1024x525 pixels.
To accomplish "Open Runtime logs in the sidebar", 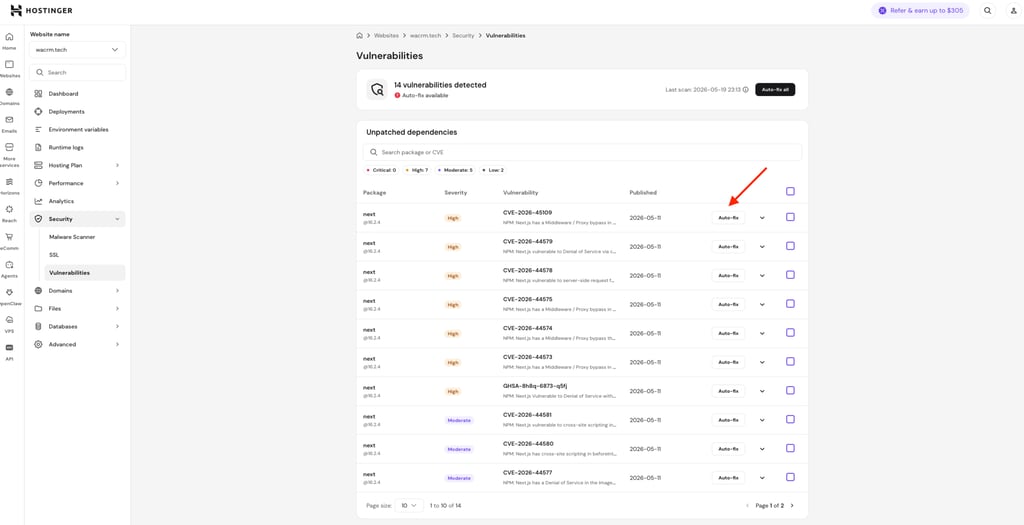I will pyautogui.click(x=77, y=148).
